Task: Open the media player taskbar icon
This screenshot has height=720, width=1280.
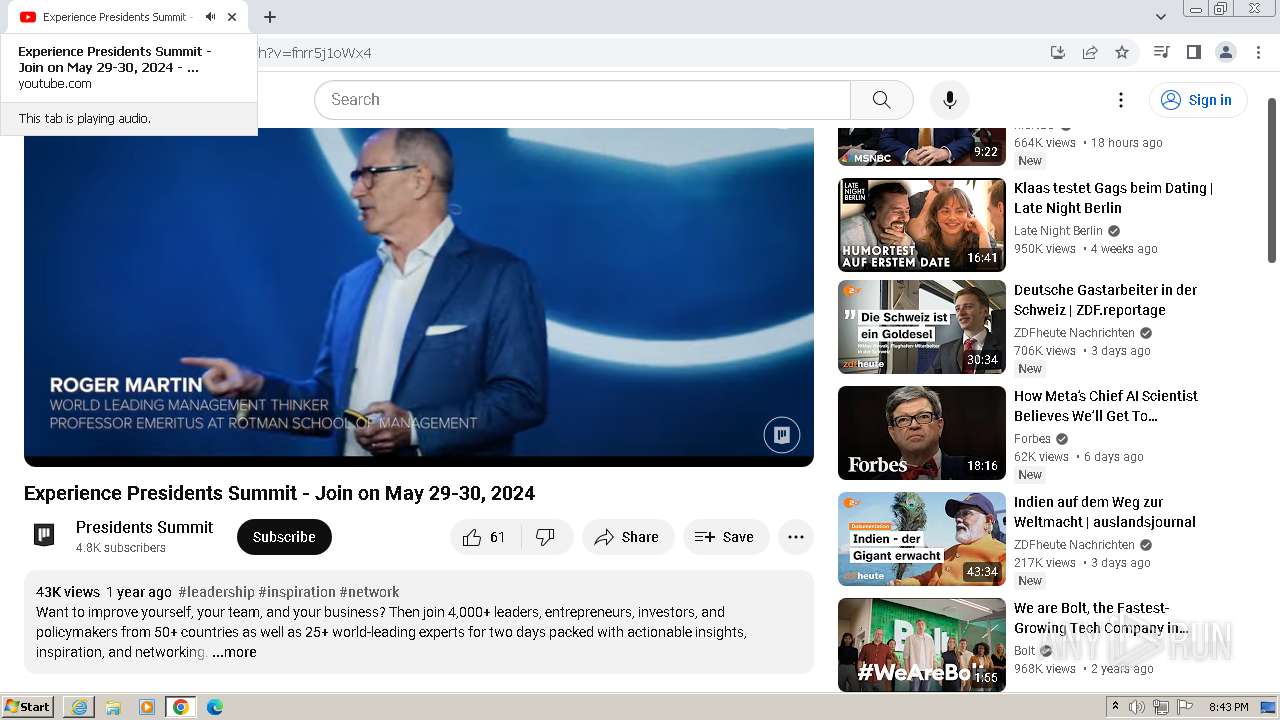Action: [x=147, y=707]
